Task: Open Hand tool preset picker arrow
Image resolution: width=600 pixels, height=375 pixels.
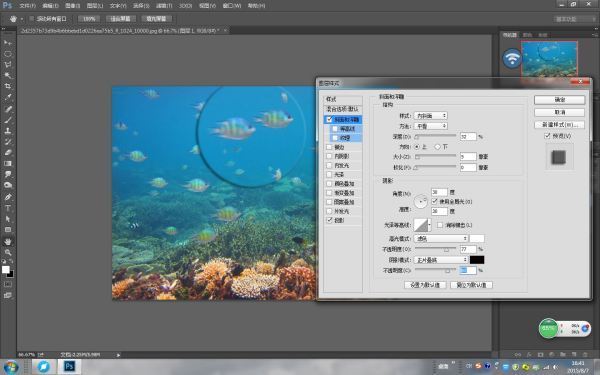Action: (22, 19)
